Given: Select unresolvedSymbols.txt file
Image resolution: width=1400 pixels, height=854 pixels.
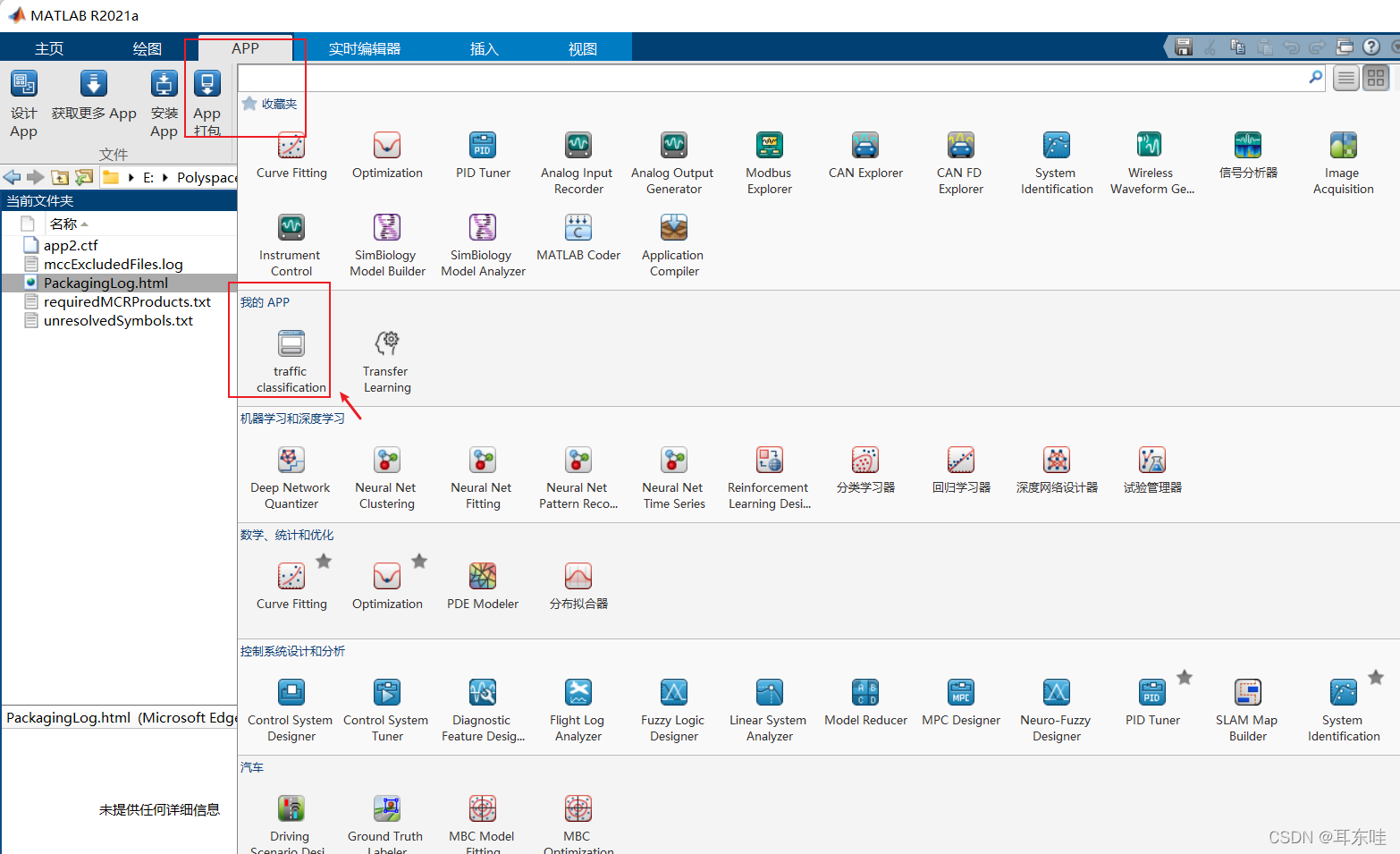Looking at the screenshot, I should coord(118,320).
